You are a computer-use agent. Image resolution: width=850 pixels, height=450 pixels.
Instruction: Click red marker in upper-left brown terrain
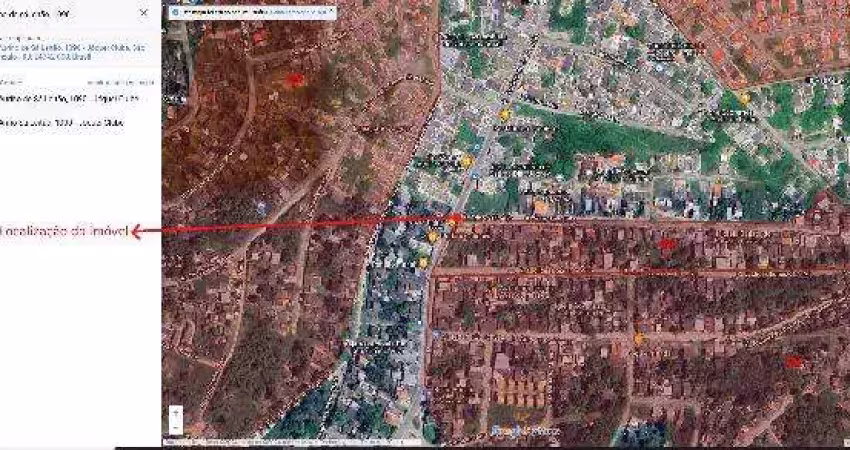(x=294, y=79)
